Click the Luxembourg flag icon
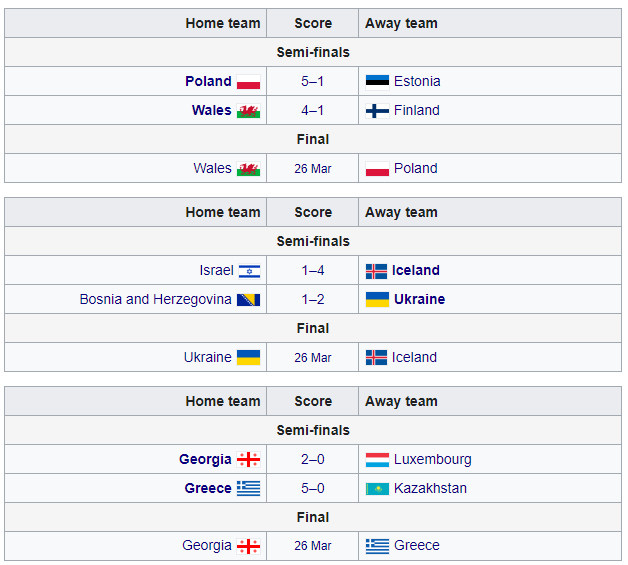 point(377,460)
